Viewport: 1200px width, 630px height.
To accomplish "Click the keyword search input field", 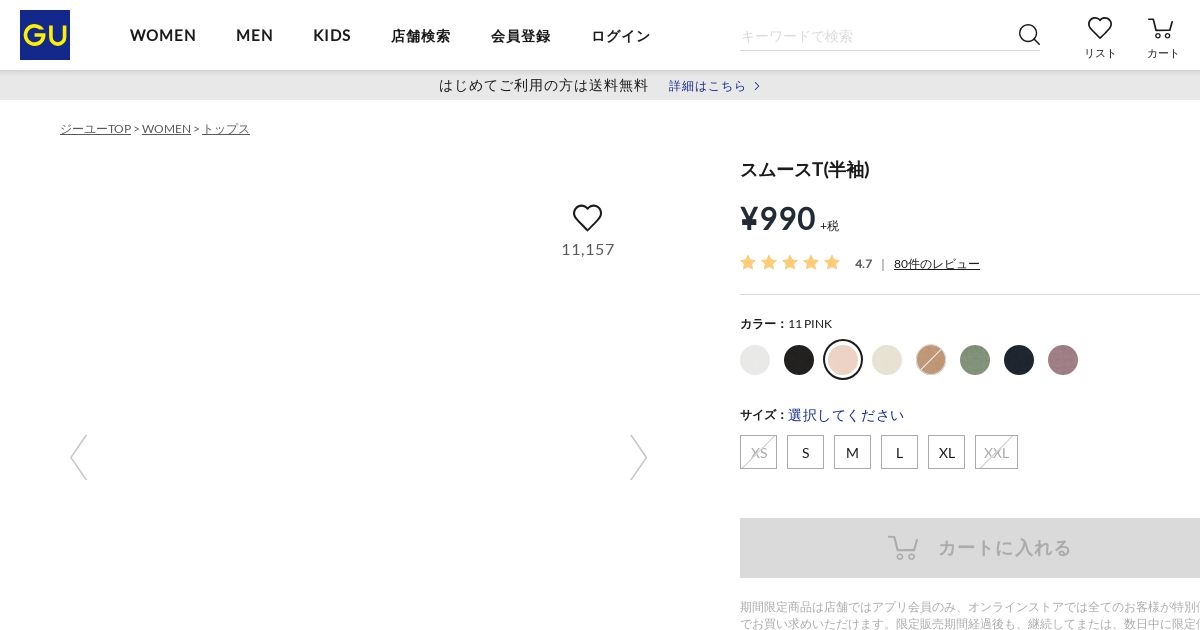I will point(875,36).
